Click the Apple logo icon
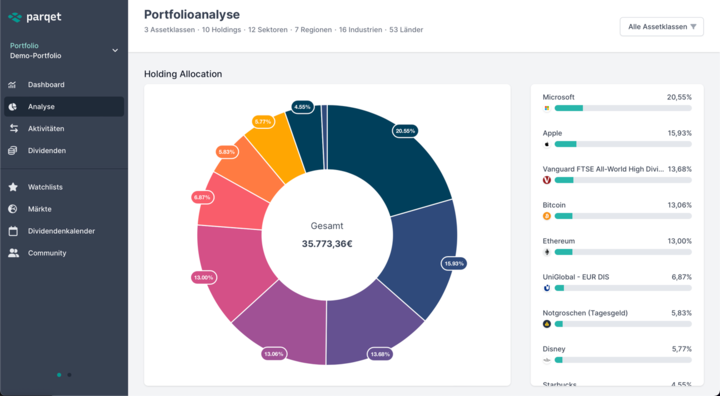This screenshot has width=720, height=396. pos(547,144)
